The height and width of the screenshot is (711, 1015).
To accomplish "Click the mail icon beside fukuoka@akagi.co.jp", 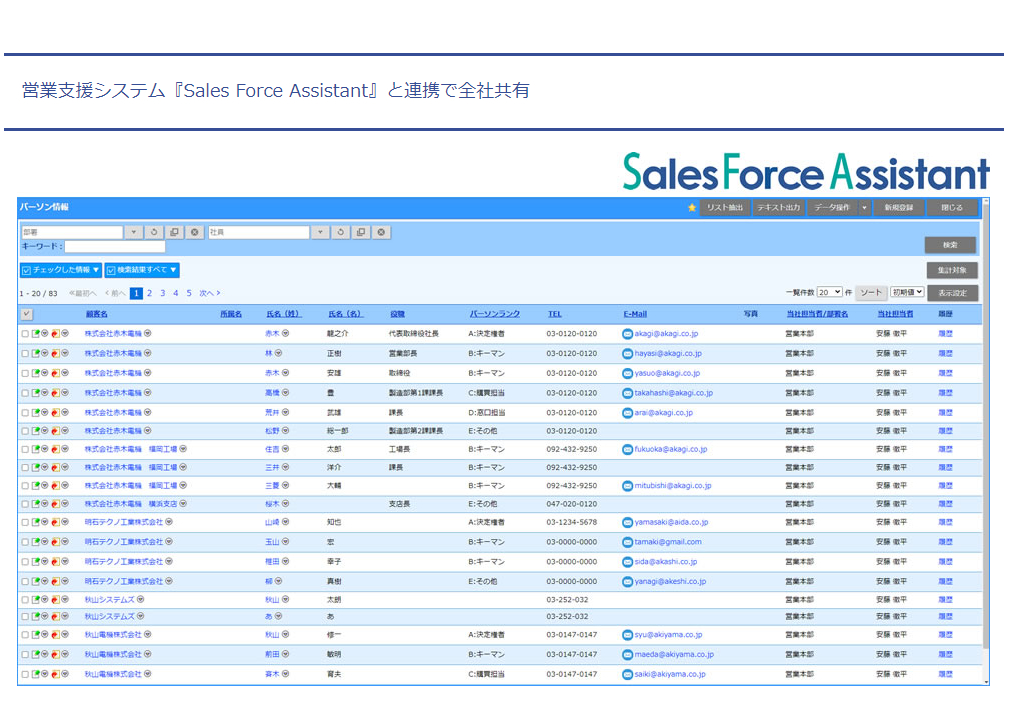I will tap(627, 449).
